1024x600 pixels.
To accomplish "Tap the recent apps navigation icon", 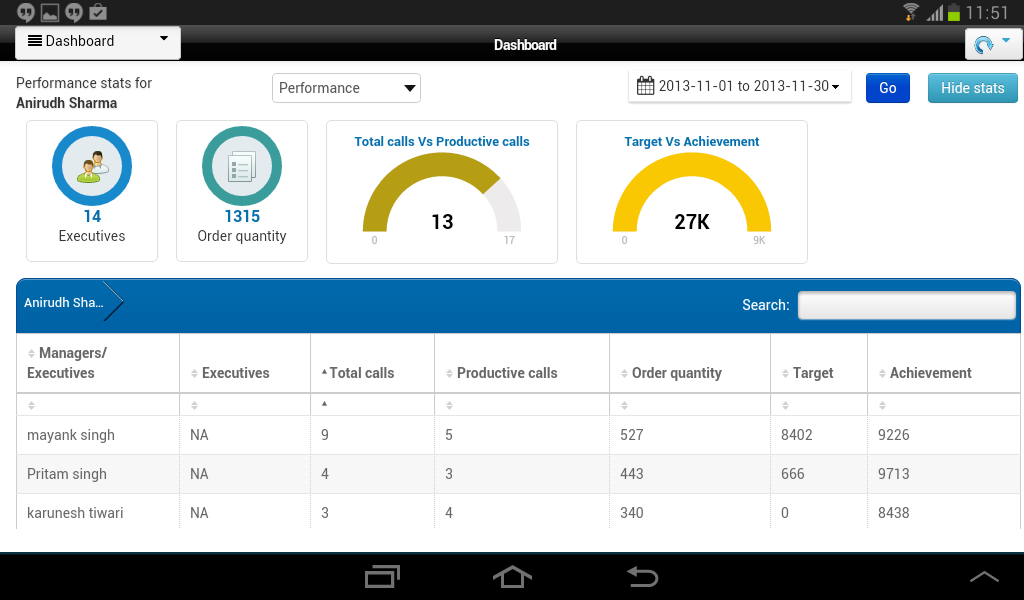I will (x=382, y=577).
